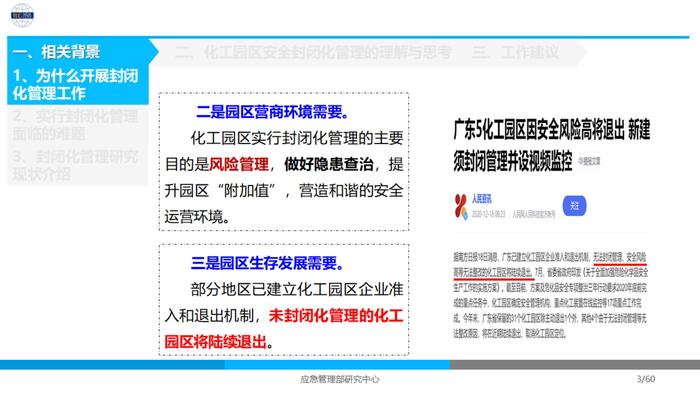
Task: Select 1、为什么开展封闭化管理工作 sidebar item
Action: coord(75,84)
